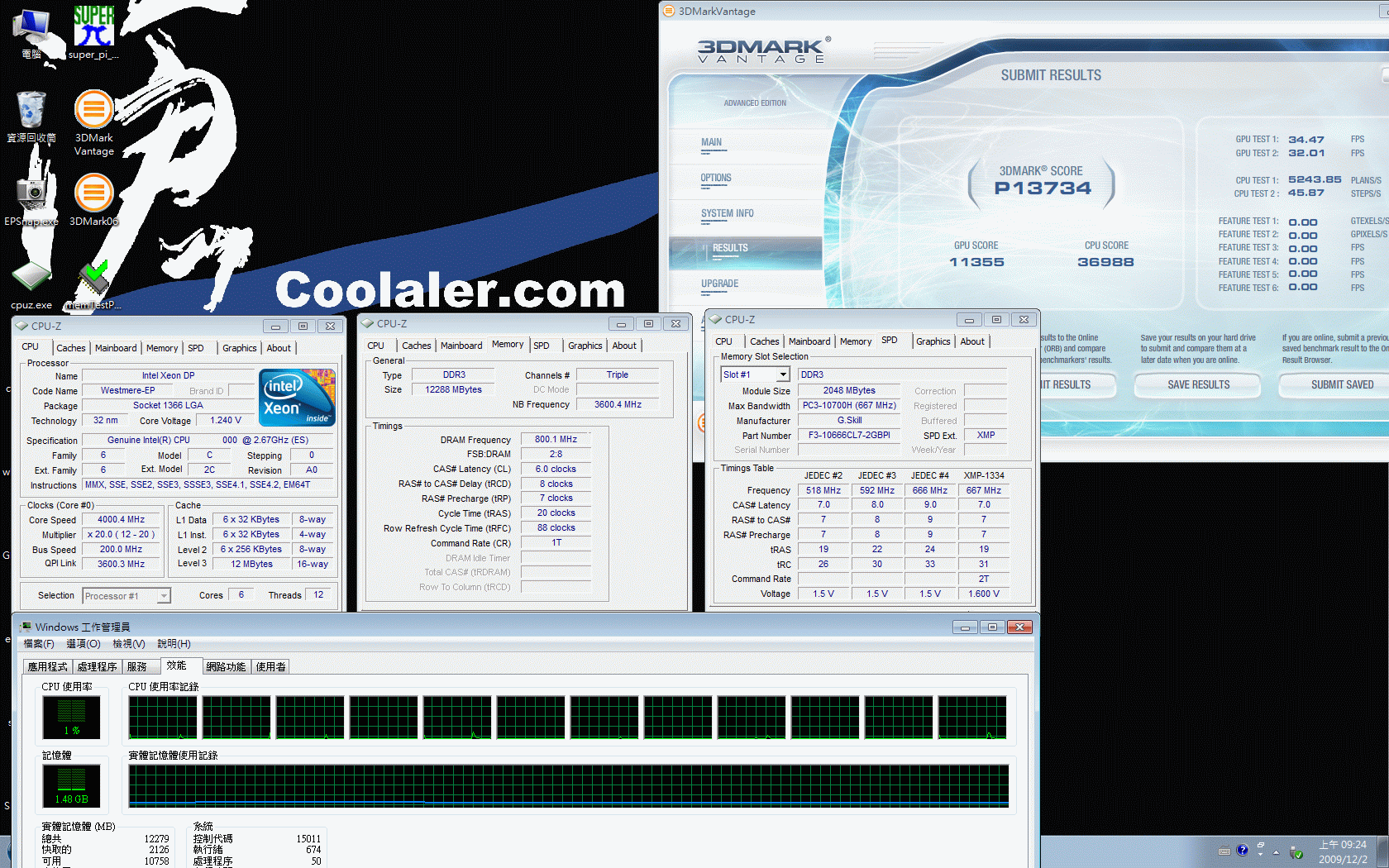Click the IME options restore icon

1261,846
